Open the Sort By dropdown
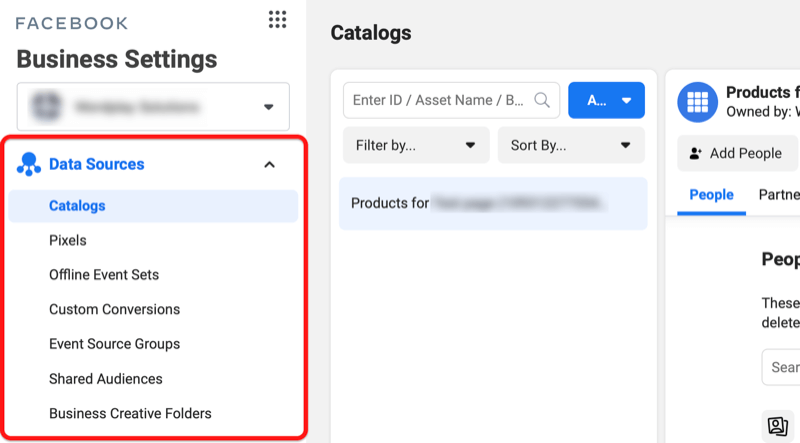800x443 pixels. coord(571,145)
